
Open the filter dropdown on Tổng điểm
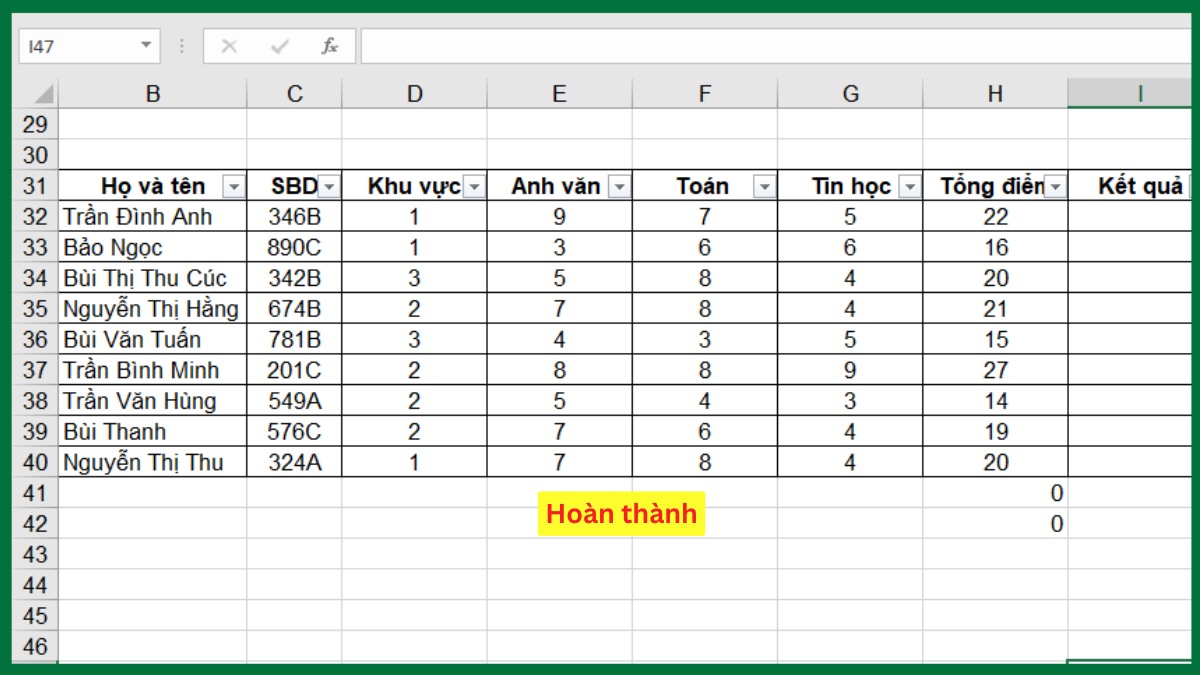[1057, 186]
